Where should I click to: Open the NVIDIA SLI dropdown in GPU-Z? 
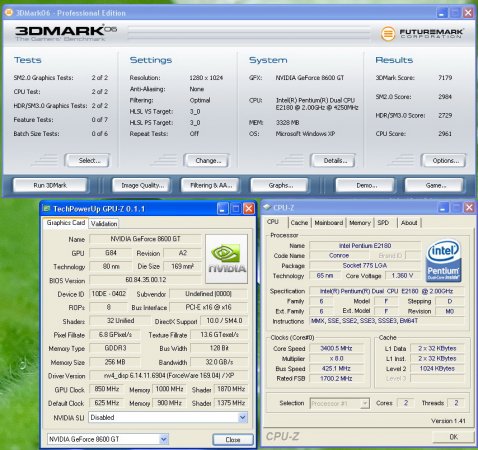(243, 417)
